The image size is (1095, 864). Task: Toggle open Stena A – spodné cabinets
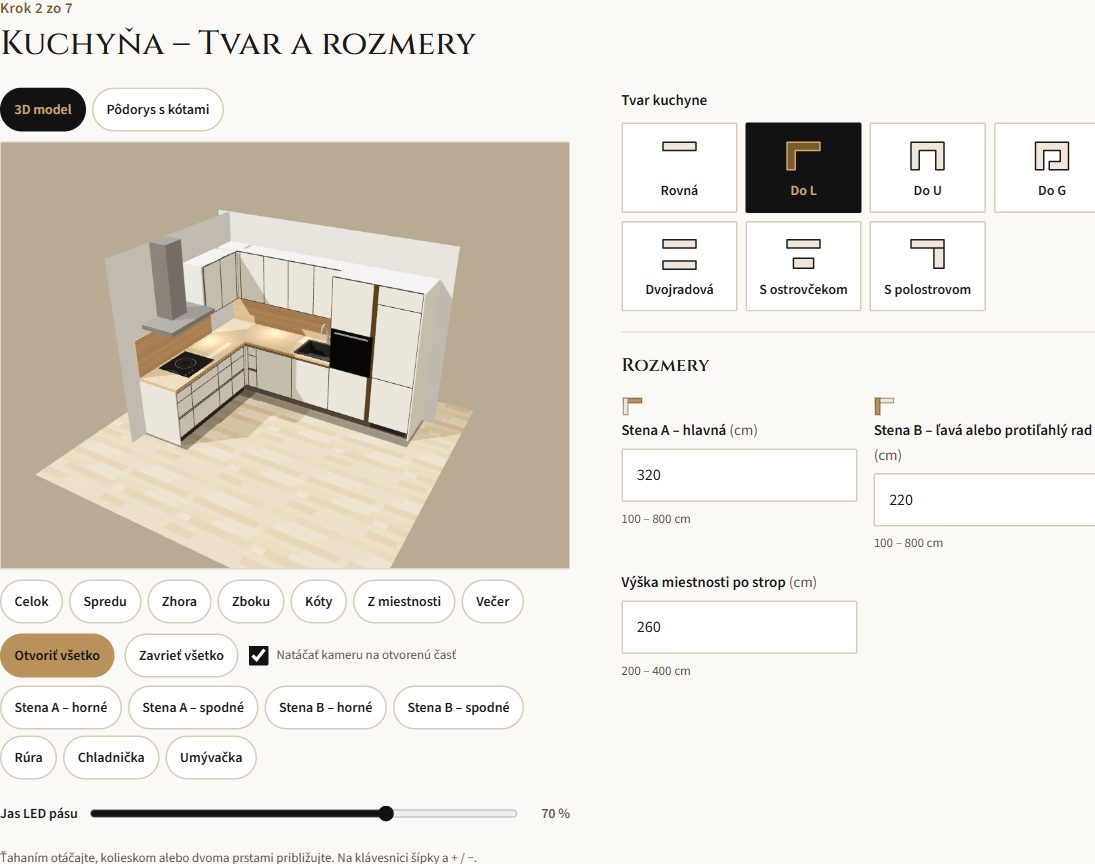pos(193,708)
